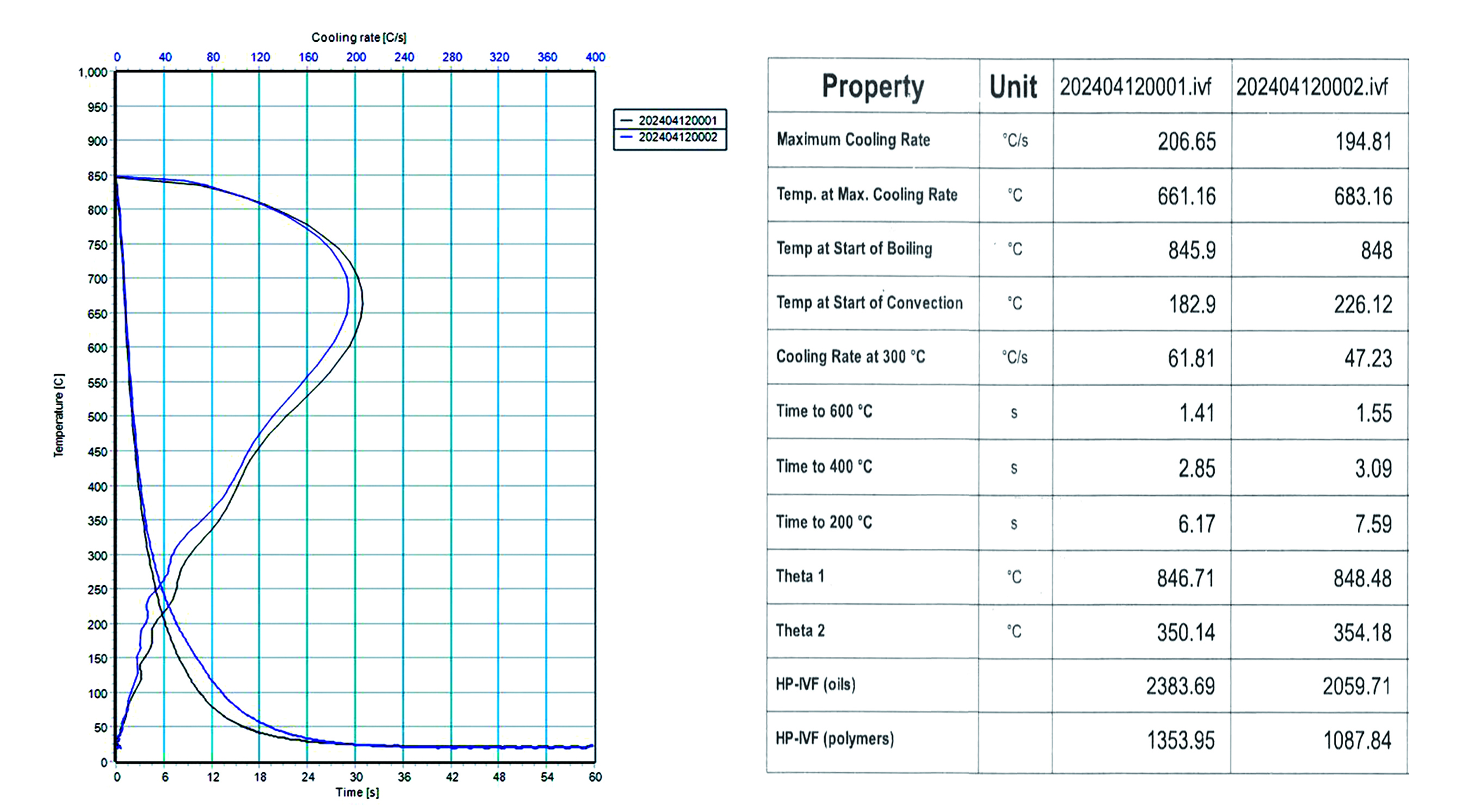Viewport: 1459px width, 812px height.
Task: Click the Time [s] axis title
Action: pyautogui.click(x=357, y=792)
